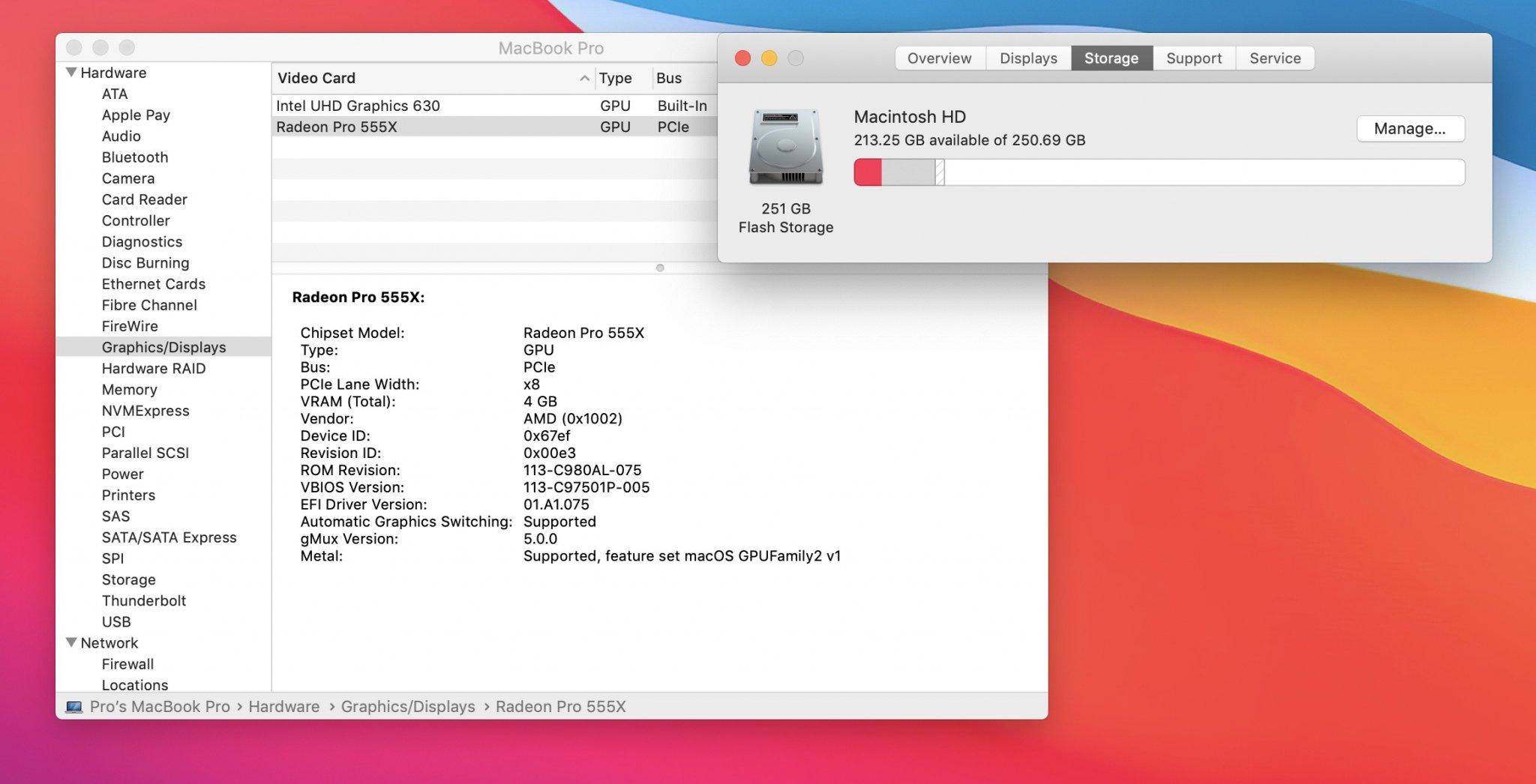Click Hardware in the bottom path bar
This screenshot has width=1536, height=784.
coord(283,707)
